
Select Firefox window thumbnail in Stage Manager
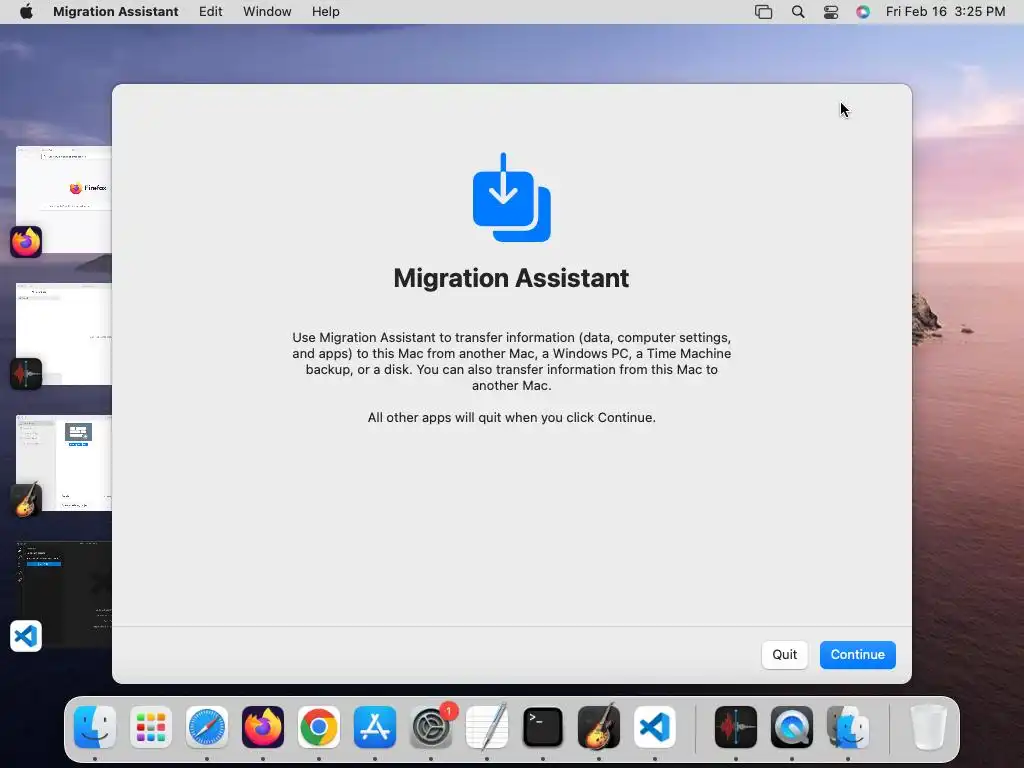click(x=64, y=199)
